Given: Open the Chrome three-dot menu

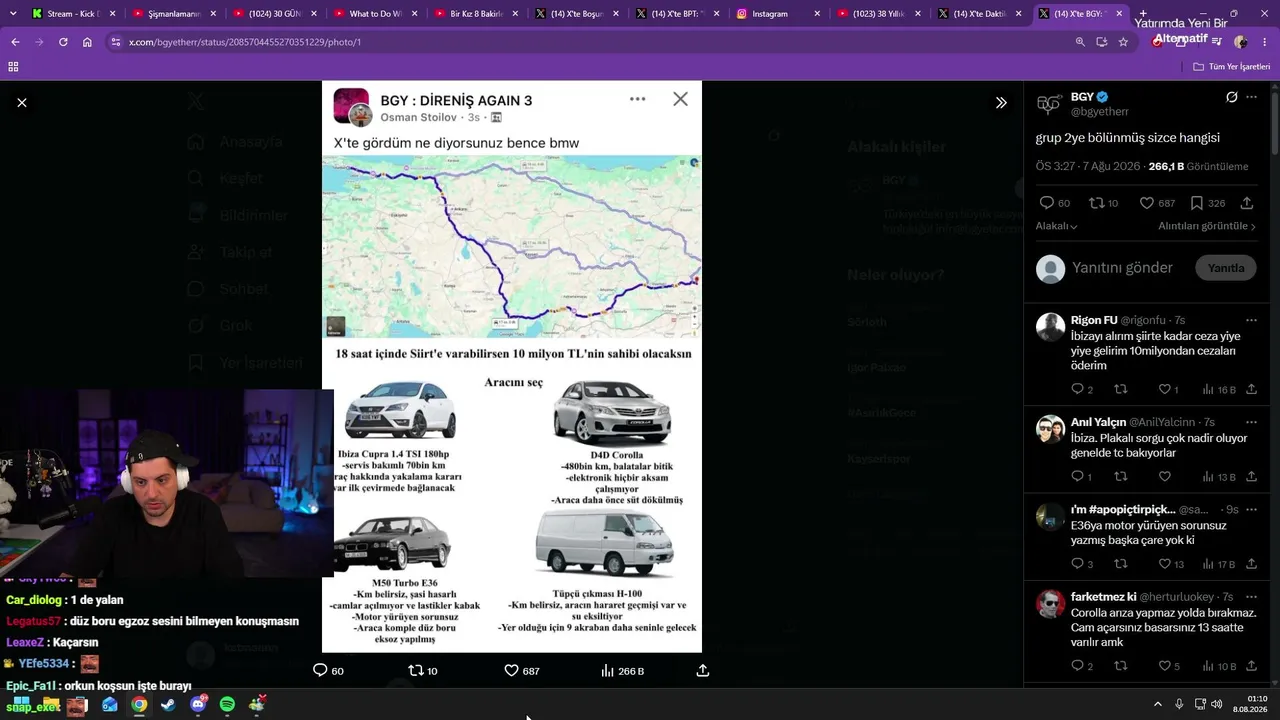Looking at the screenshot, I should tap(1264, 42).
